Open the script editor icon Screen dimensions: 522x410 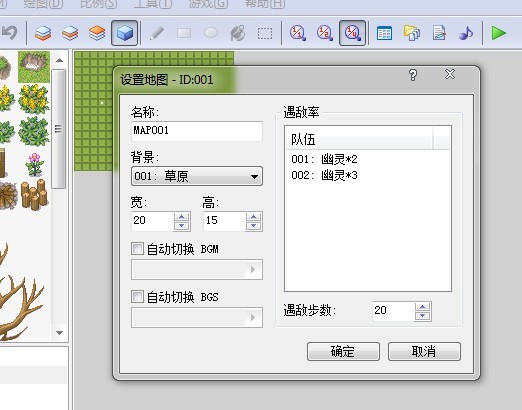tap(439, 33)
